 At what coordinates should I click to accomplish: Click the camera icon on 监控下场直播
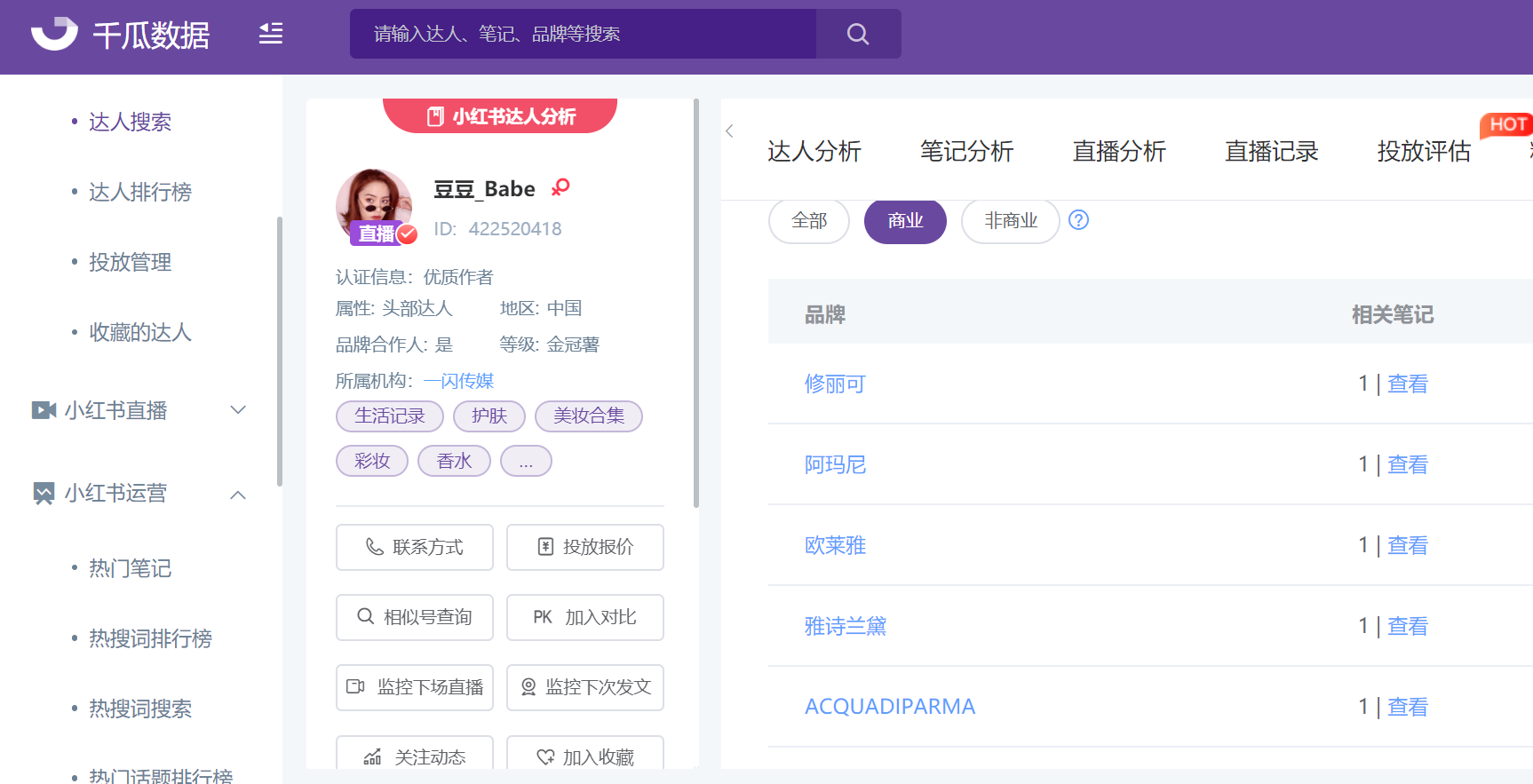pos(355,686)
